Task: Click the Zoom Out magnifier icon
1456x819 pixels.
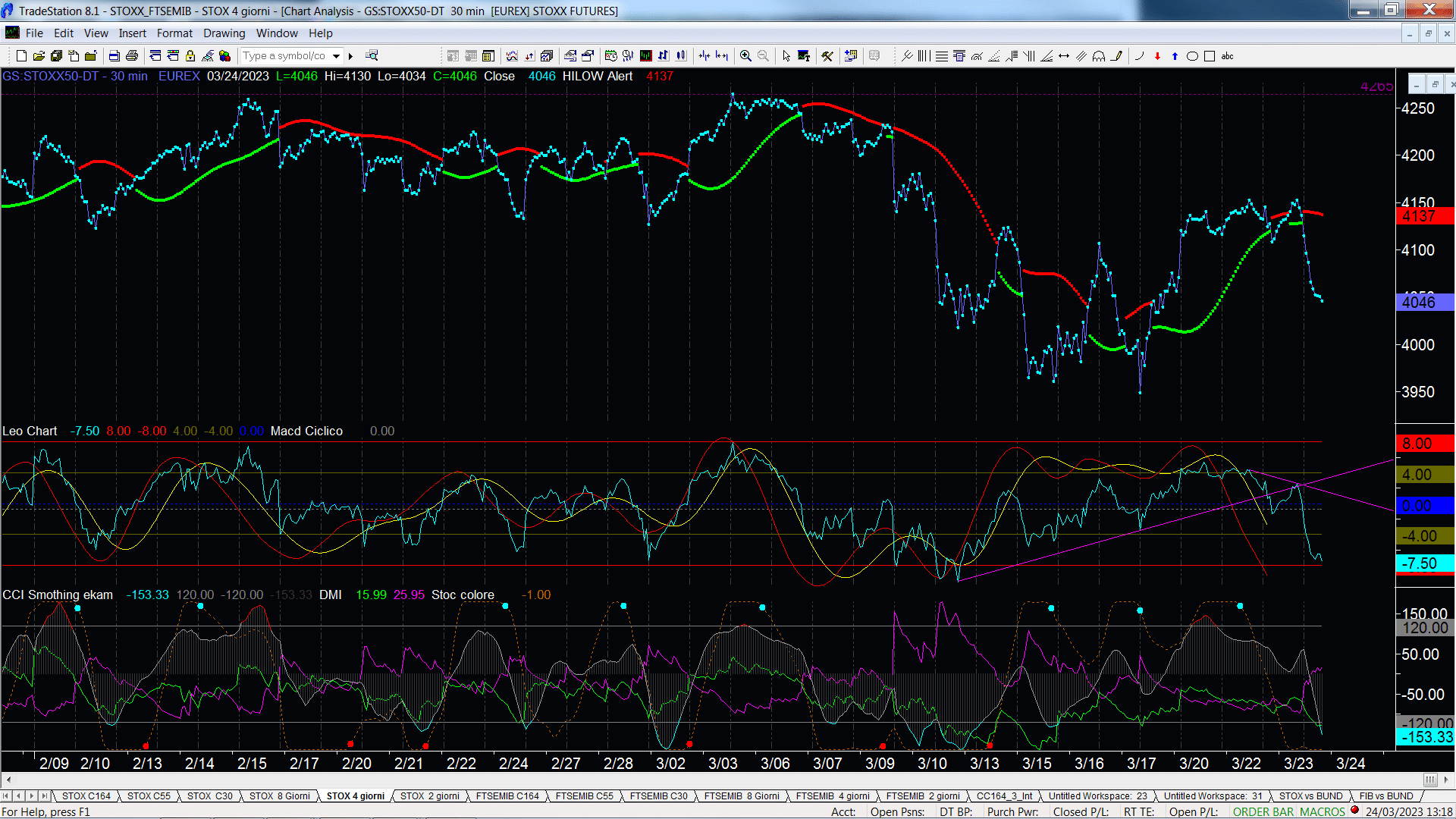Action: 763,56
